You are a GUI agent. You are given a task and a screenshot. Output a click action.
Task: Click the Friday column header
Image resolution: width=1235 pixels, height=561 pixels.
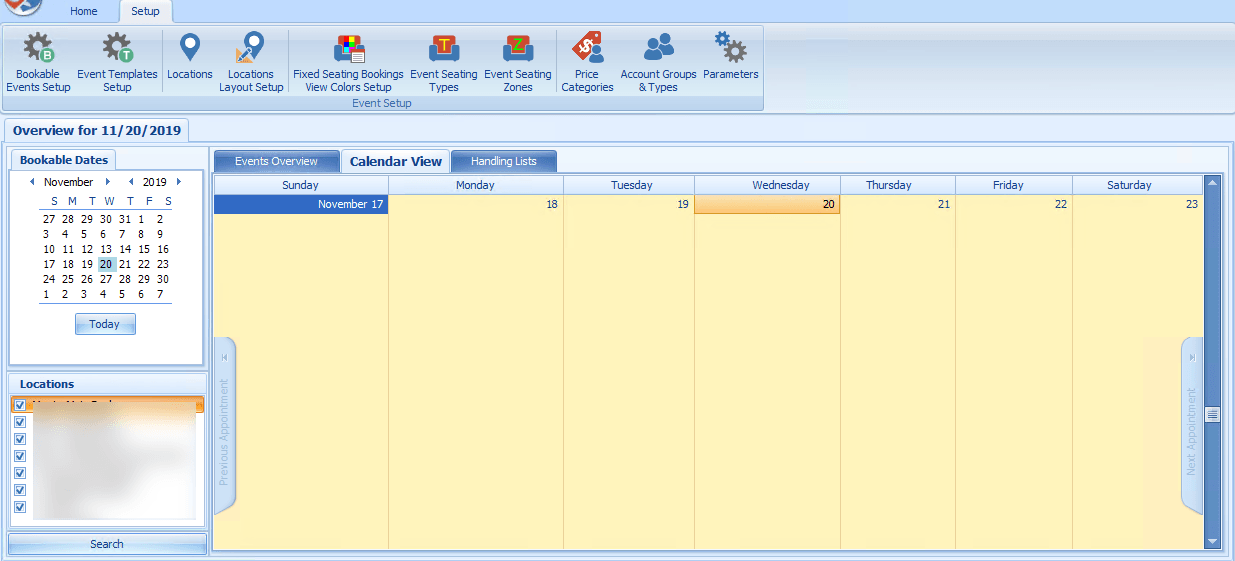point(1014,185)
